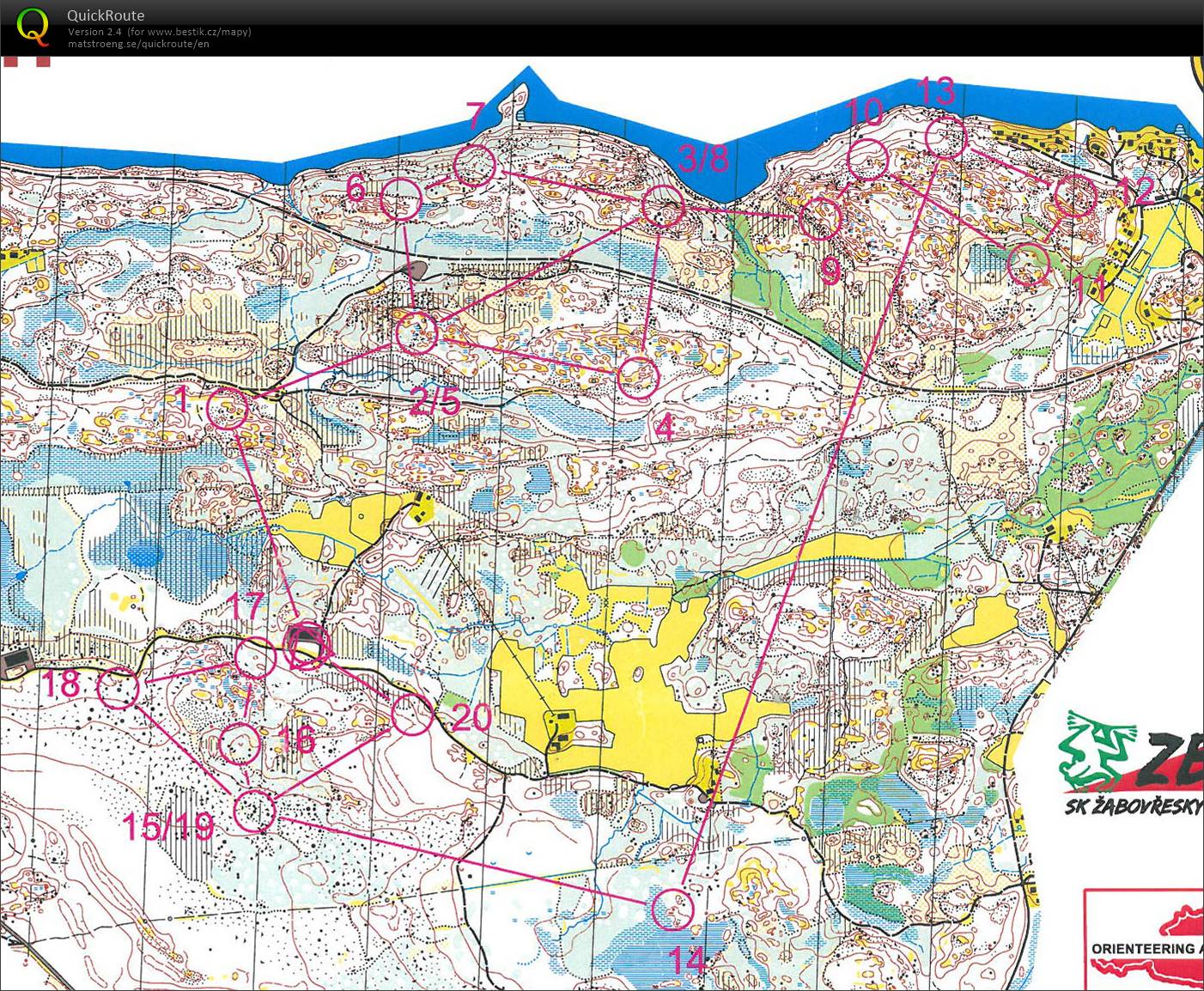Select the control 14 circle

tap(672, 909)
